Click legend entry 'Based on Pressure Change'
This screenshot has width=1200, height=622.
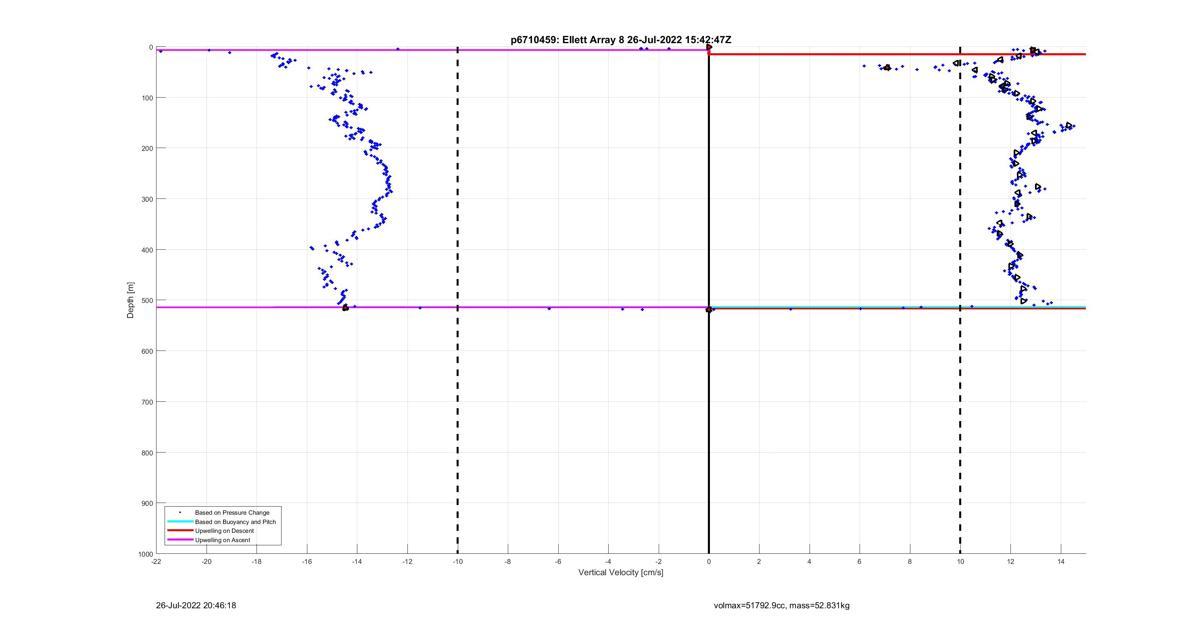(232, 513)
